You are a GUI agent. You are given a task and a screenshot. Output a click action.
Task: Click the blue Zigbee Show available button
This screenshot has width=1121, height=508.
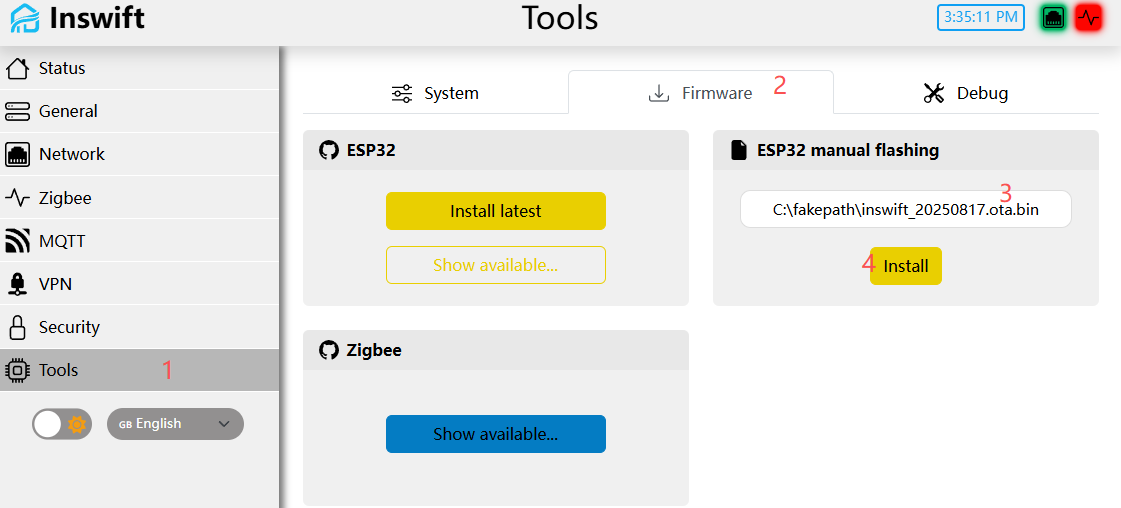[x=495, y=434]
